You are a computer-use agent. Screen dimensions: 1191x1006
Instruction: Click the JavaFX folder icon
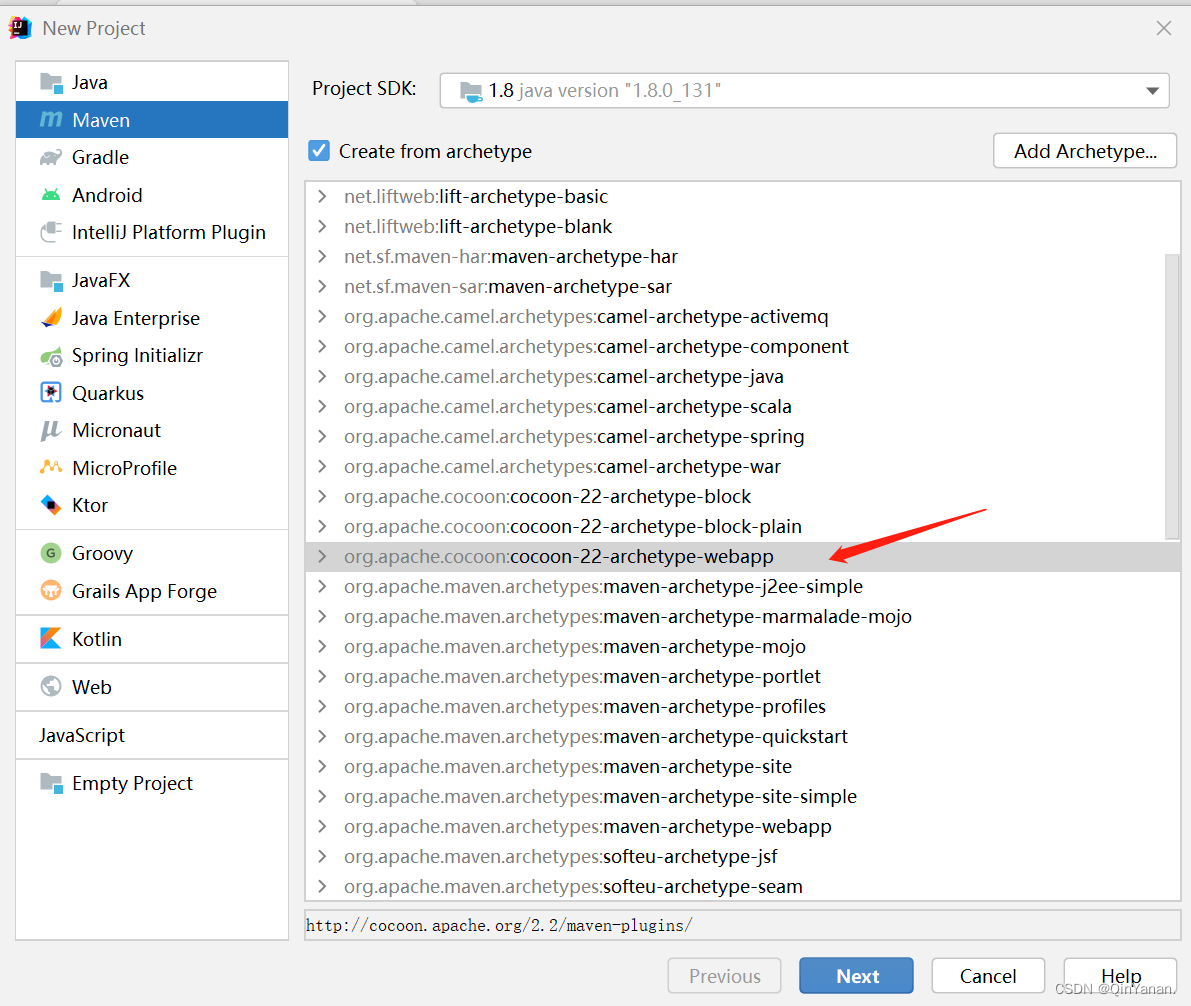(51, 280)
